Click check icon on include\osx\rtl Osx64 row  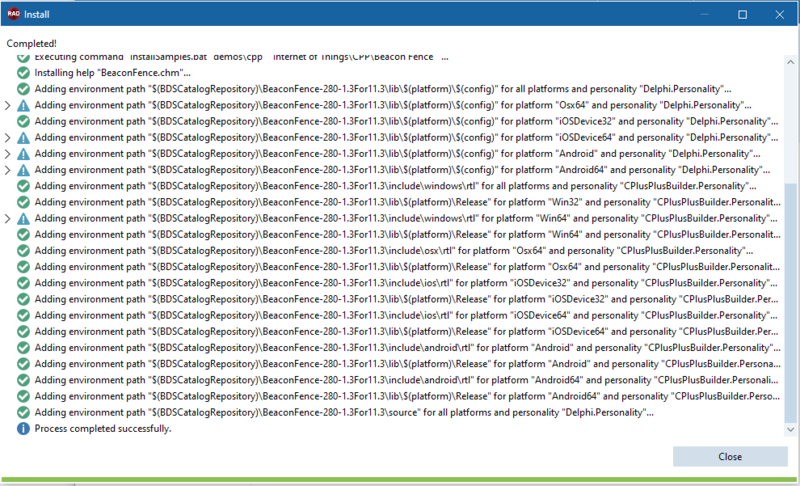[23, 251]
